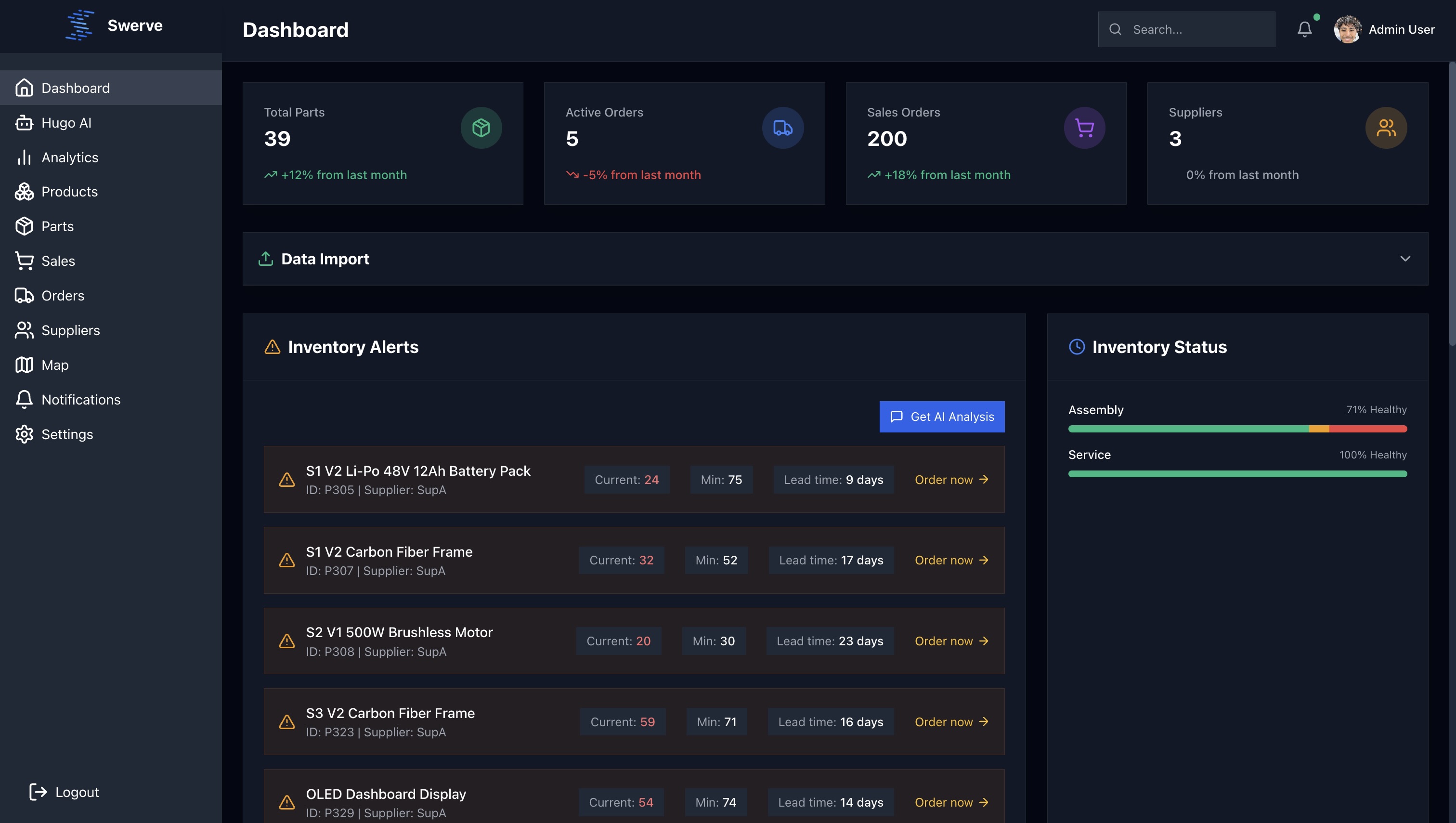Screen dimensions: 1456x823
Task: Click the Inventory Status clock icon
Action: 1077,347
